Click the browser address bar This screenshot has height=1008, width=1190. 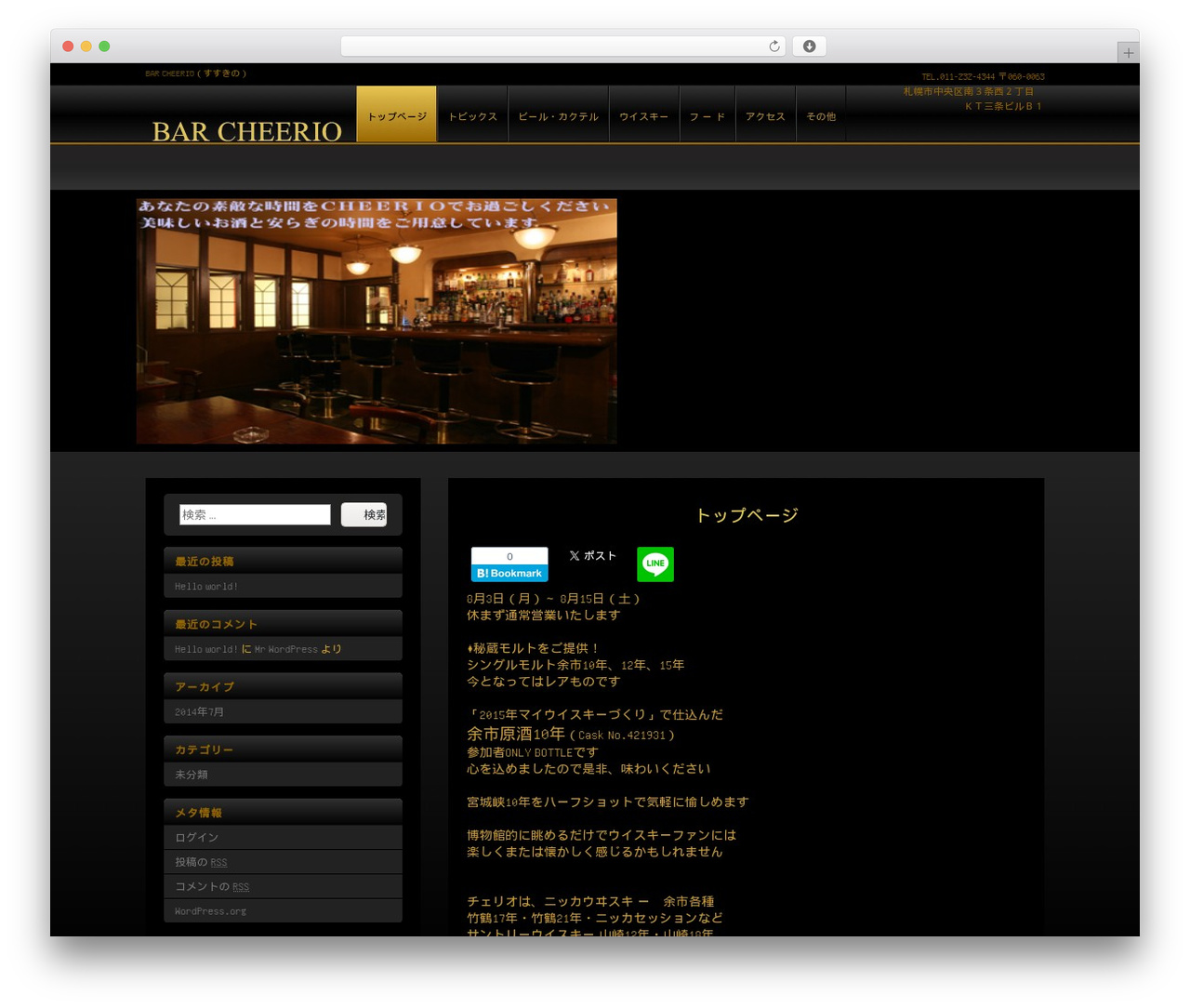[562, 46]
